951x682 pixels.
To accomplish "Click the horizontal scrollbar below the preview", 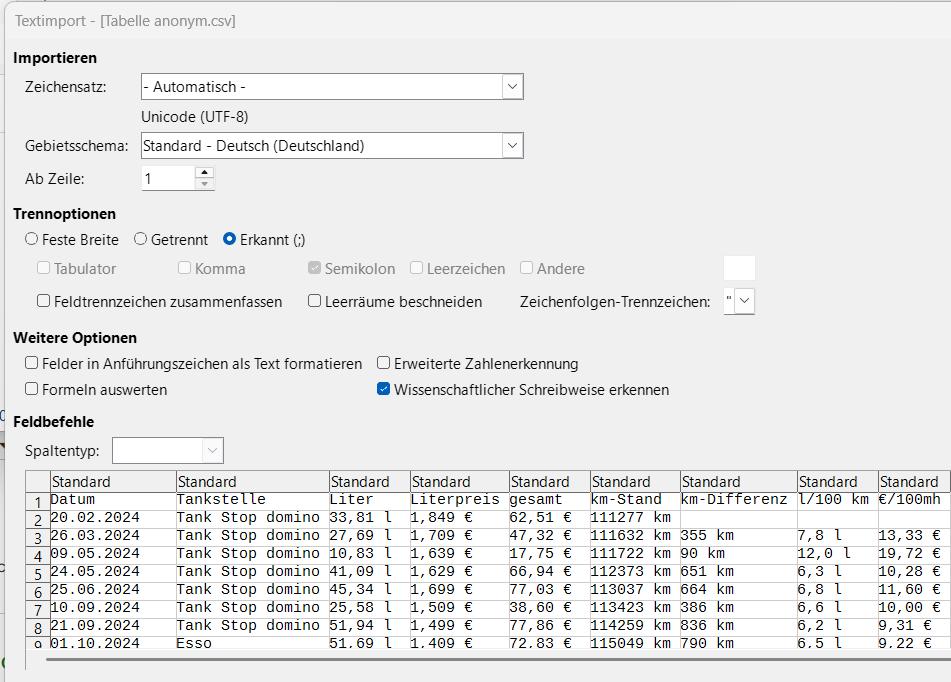I will pyautogui.click(x=480, y=659).
